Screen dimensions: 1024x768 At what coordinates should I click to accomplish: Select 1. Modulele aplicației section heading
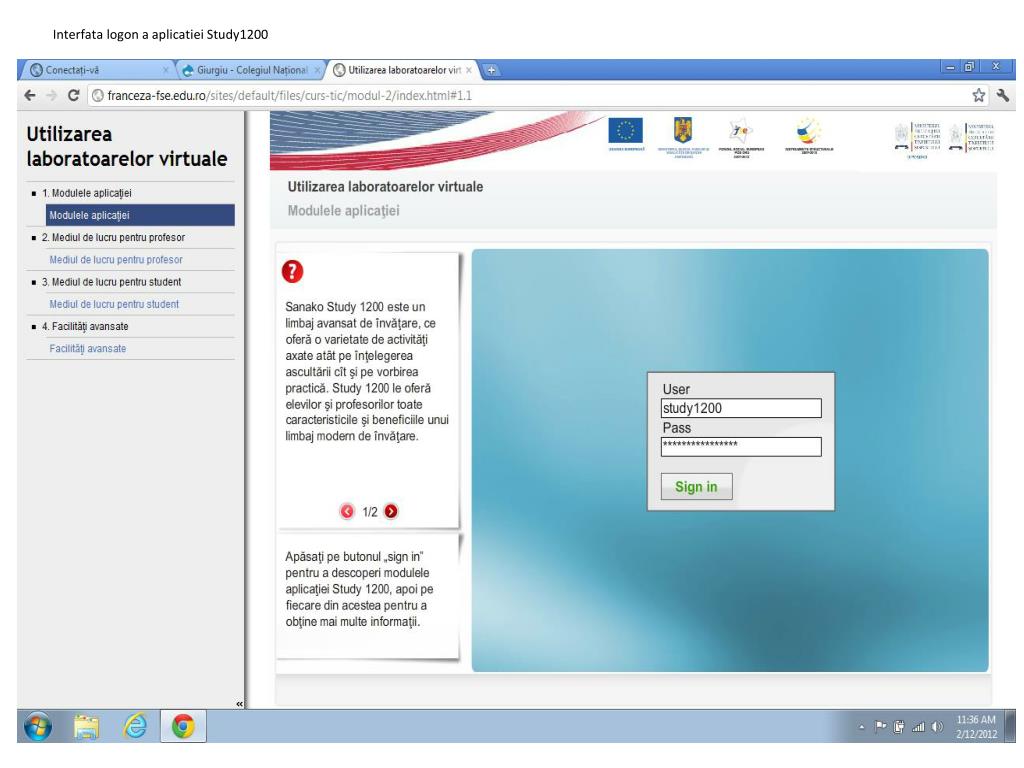(x=87, y=193)
